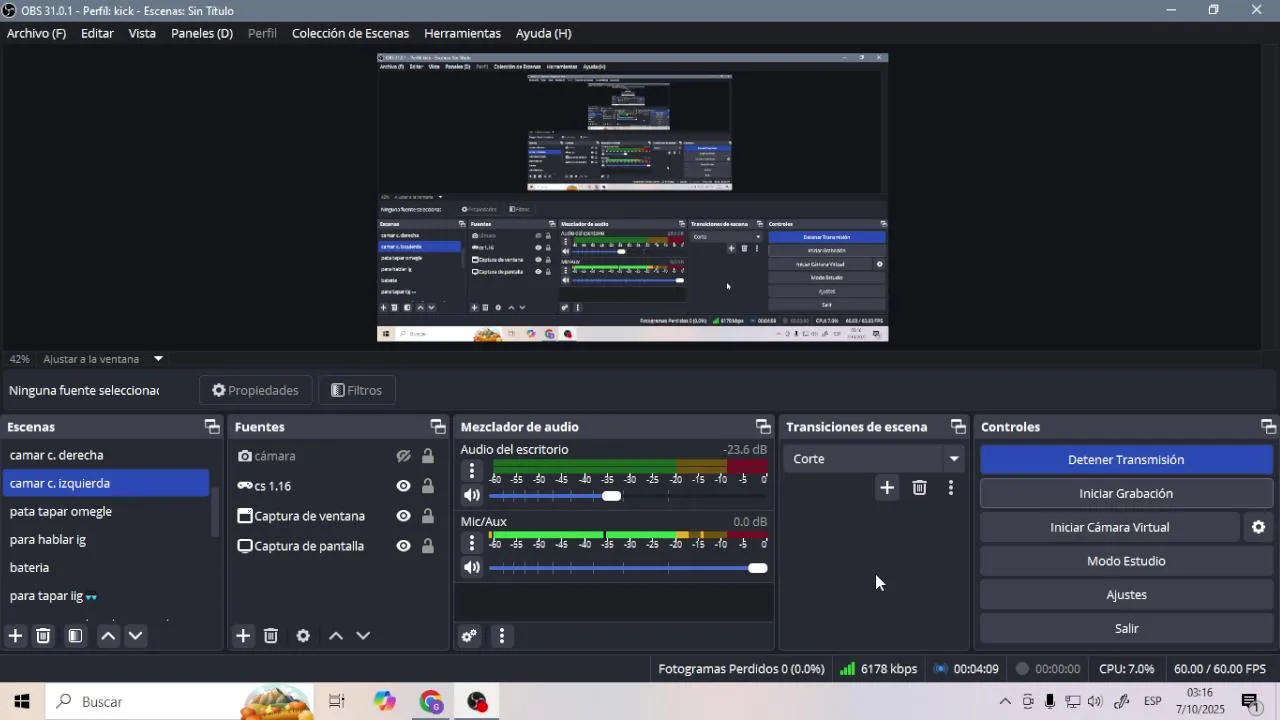
Task: Remove scene transition trash icon
Action: [x=919, y=488]
